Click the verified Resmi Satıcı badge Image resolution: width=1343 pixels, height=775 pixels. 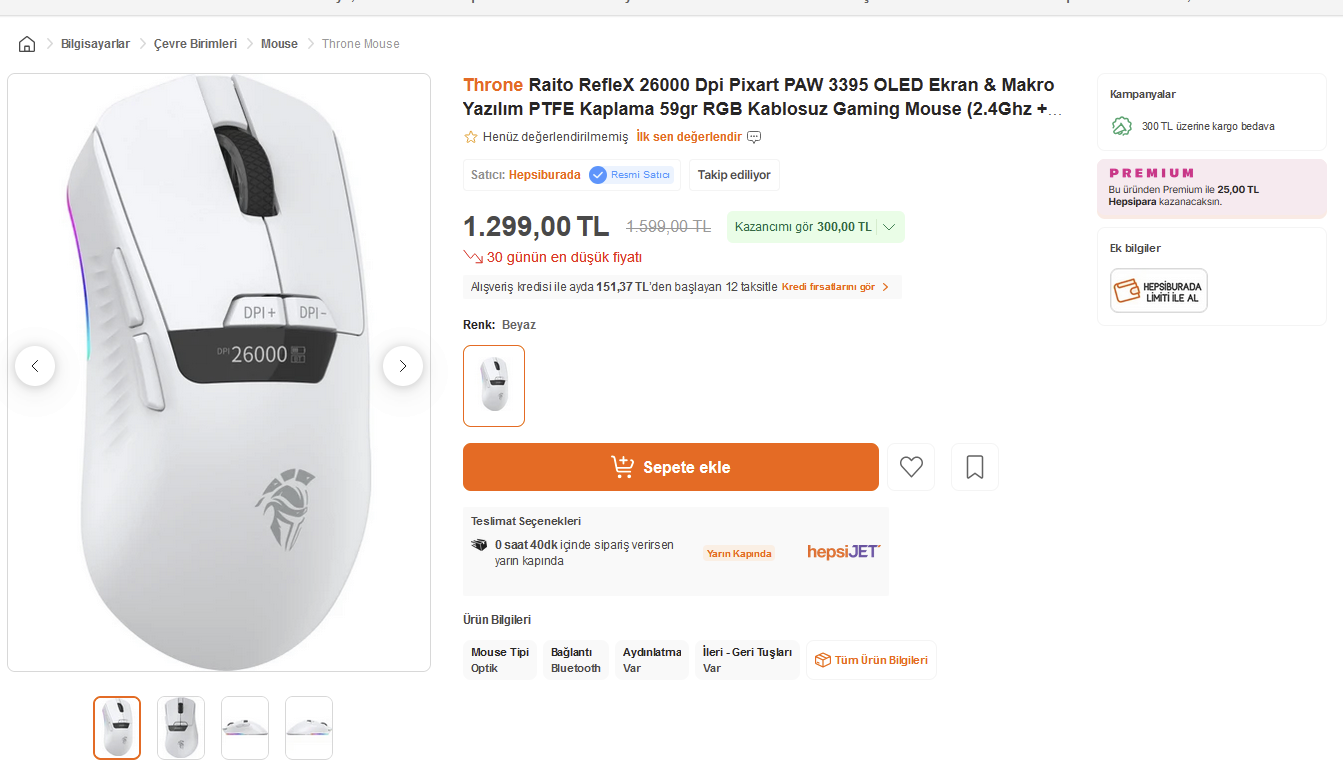pyautogui.click(x=631, y=175)
